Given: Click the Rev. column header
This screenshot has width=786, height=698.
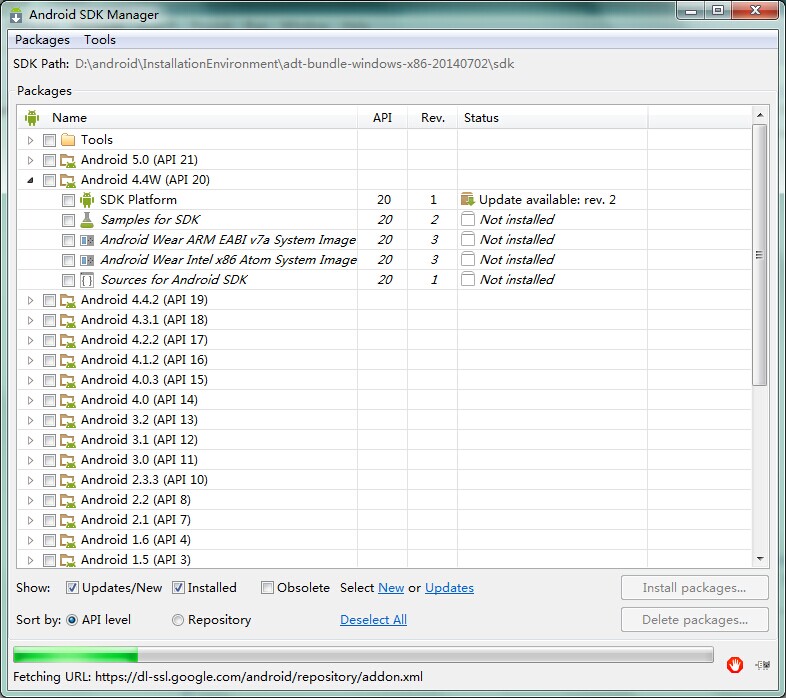Looking at the screenshot, I should (x=433, y=118).
